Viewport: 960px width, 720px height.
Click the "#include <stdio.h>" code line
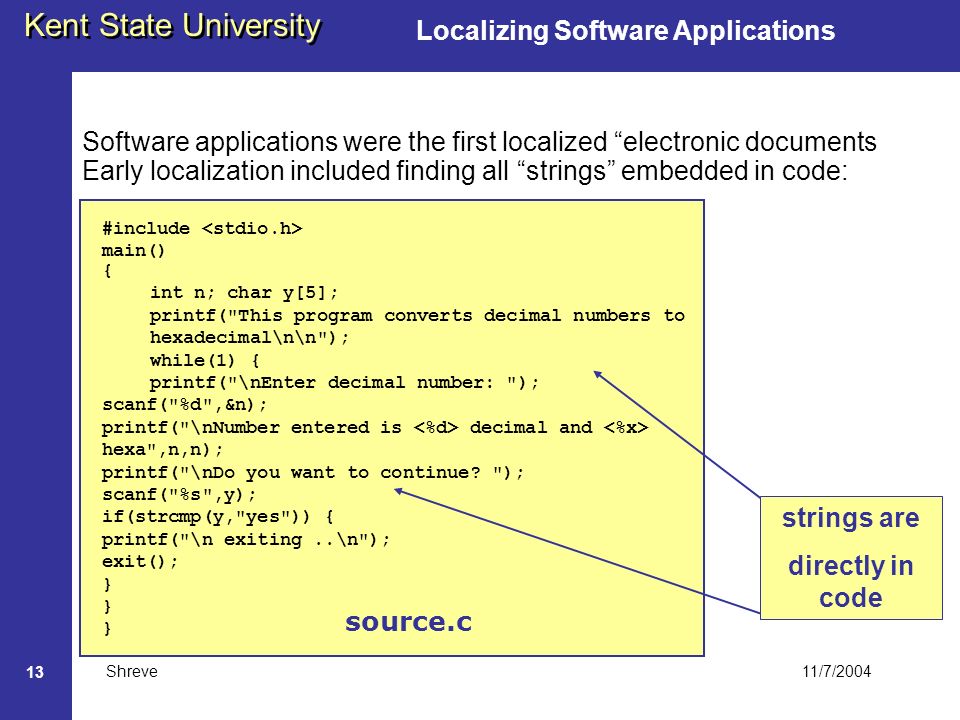(202, 228)
